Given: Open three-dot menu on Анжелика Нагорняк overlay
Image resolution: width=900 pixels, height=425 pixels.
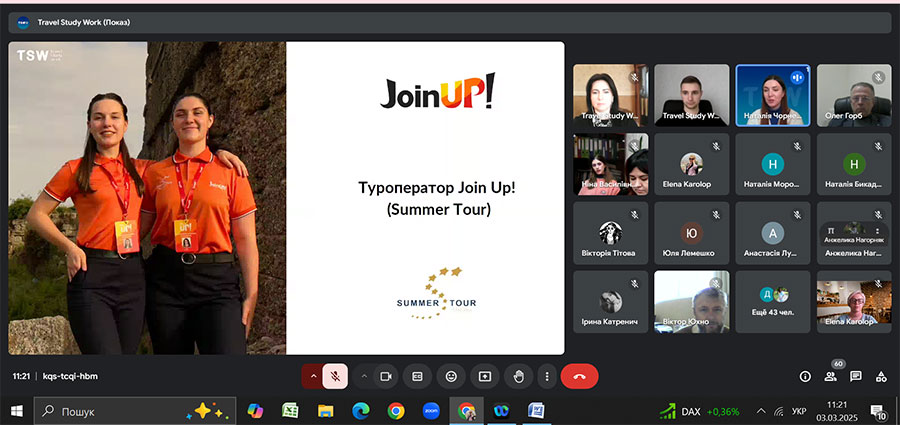Looking at the screenshot, I should pyautogui.click(x=877, y=230).
